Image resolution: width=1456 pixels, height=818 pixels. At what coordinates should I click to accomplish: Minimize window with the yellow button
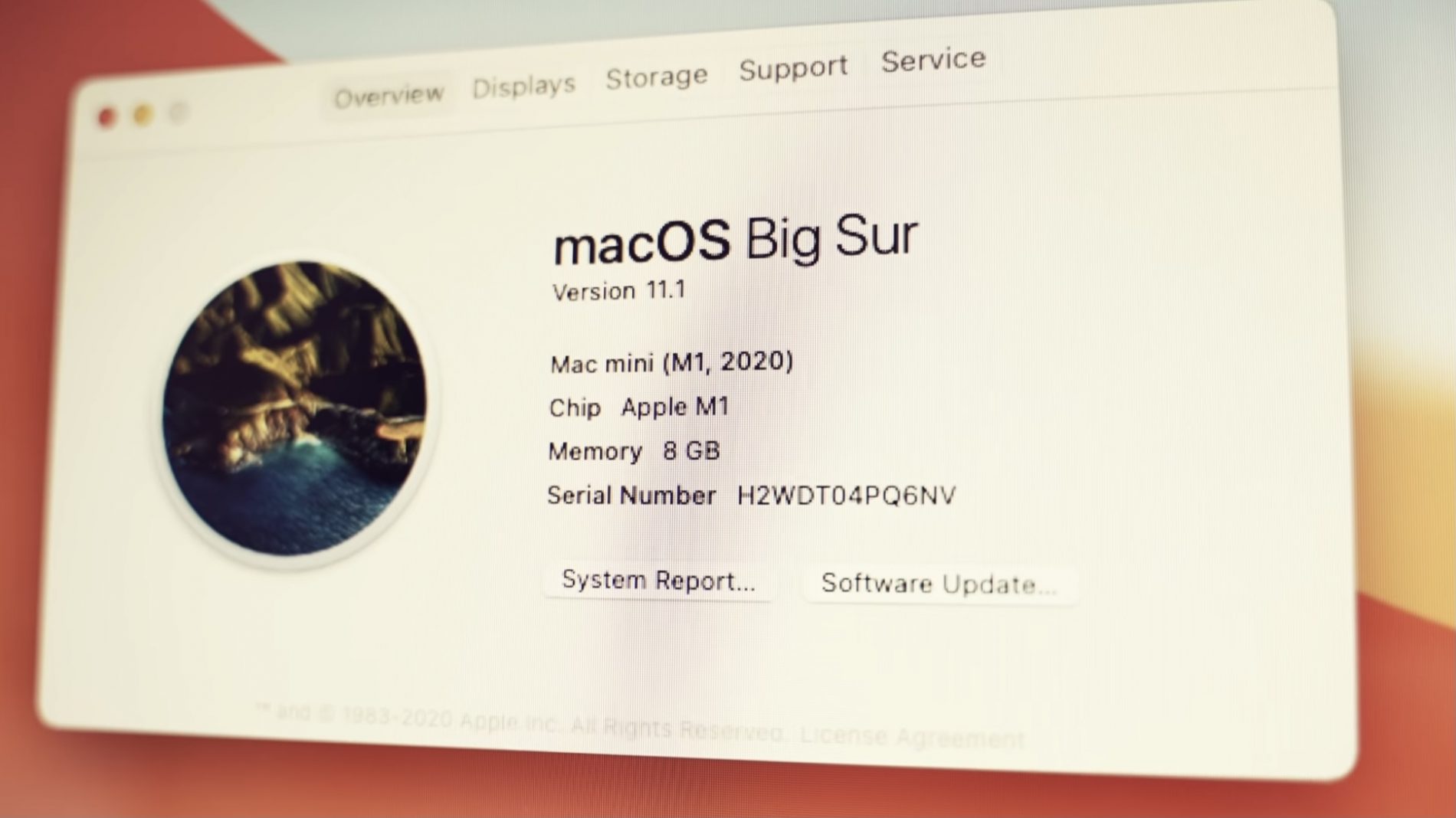(x=143, y=116)
